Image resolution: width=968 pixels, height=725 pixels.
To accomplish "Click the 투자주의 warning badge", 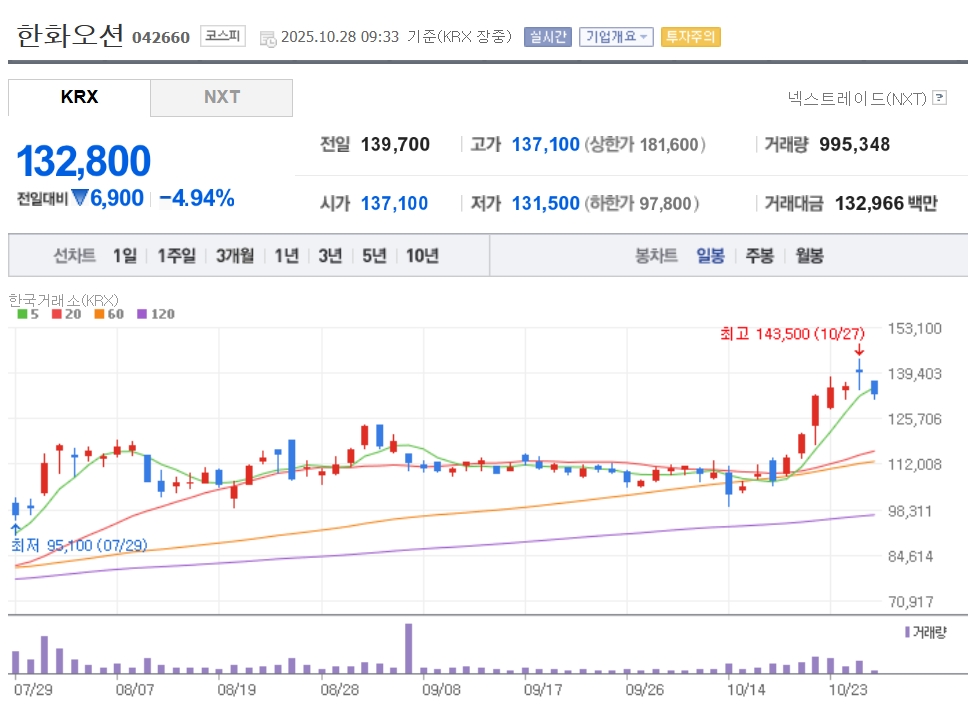I will pyautogui.click(x=690, y=37).
